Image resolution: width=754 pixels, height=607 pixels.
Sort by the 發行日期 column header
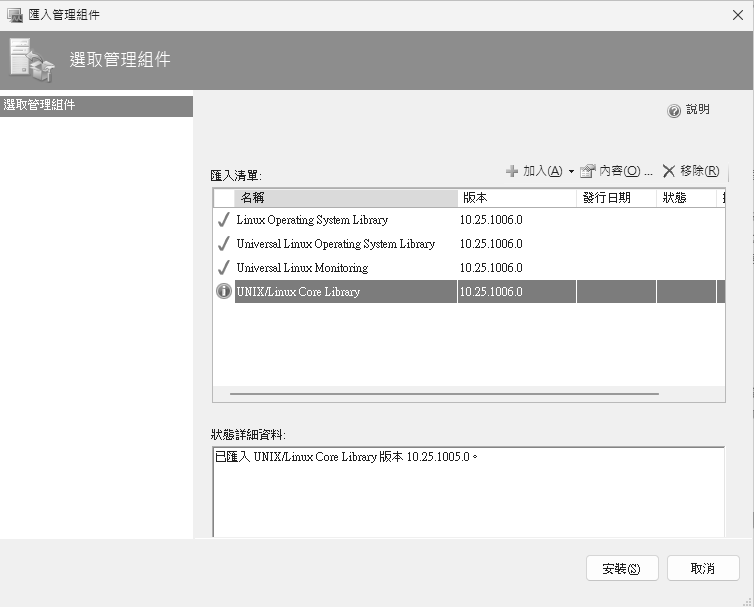pyautogui.click(x=616, y=198)
